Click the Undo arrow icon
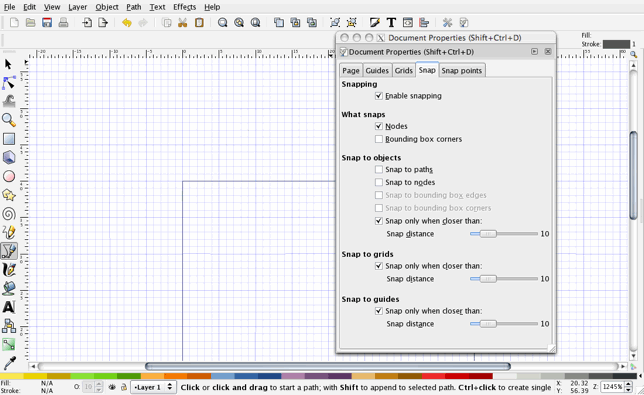644x395 pixels. click(x=126, y=23)
